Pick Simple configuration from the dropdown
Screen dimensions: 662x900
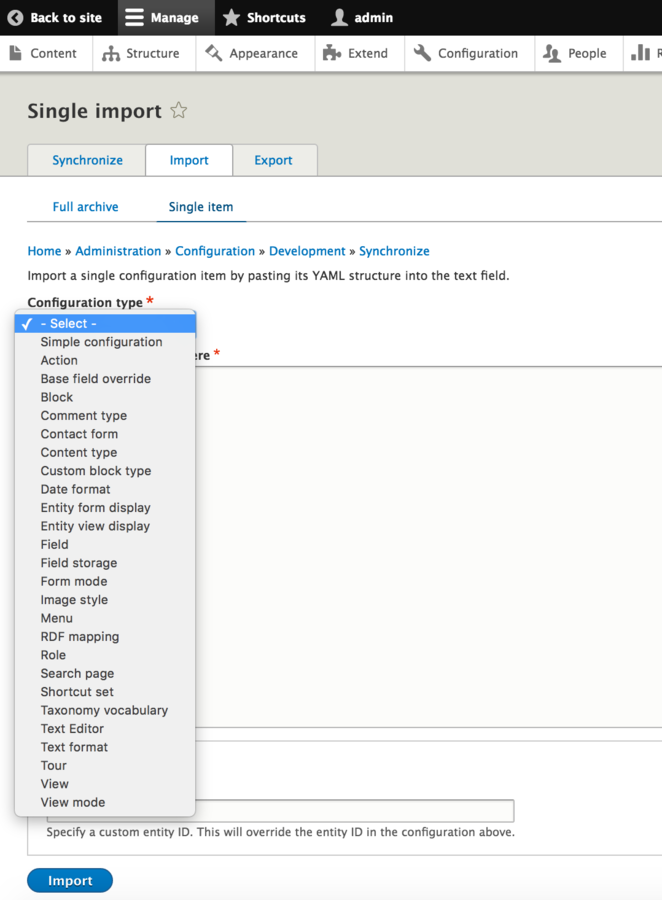(101, 341)
